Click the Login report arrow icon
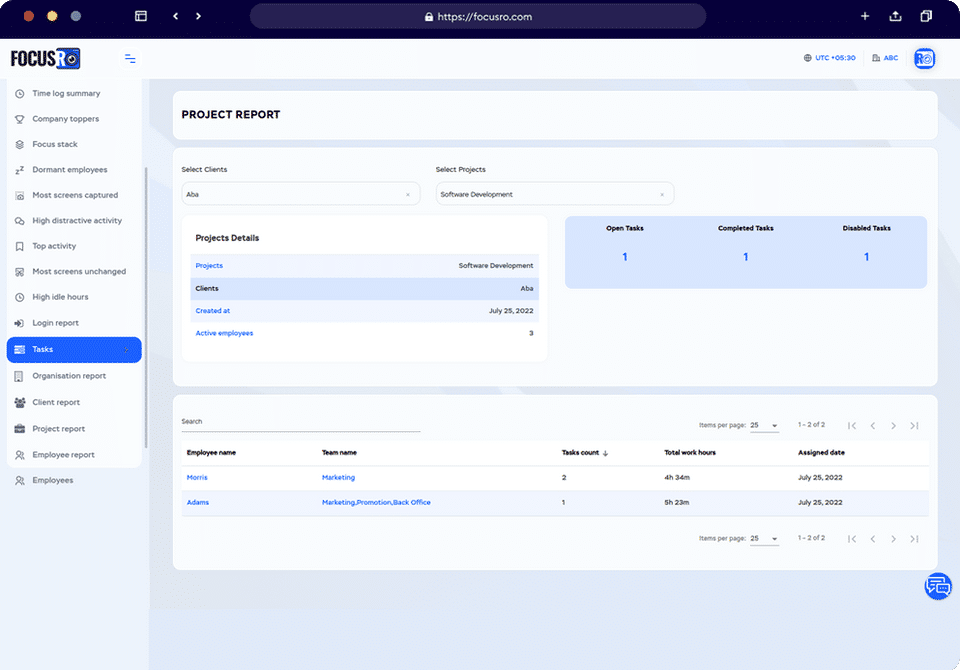This screenshot has width=960, height=670. point(20,323)
